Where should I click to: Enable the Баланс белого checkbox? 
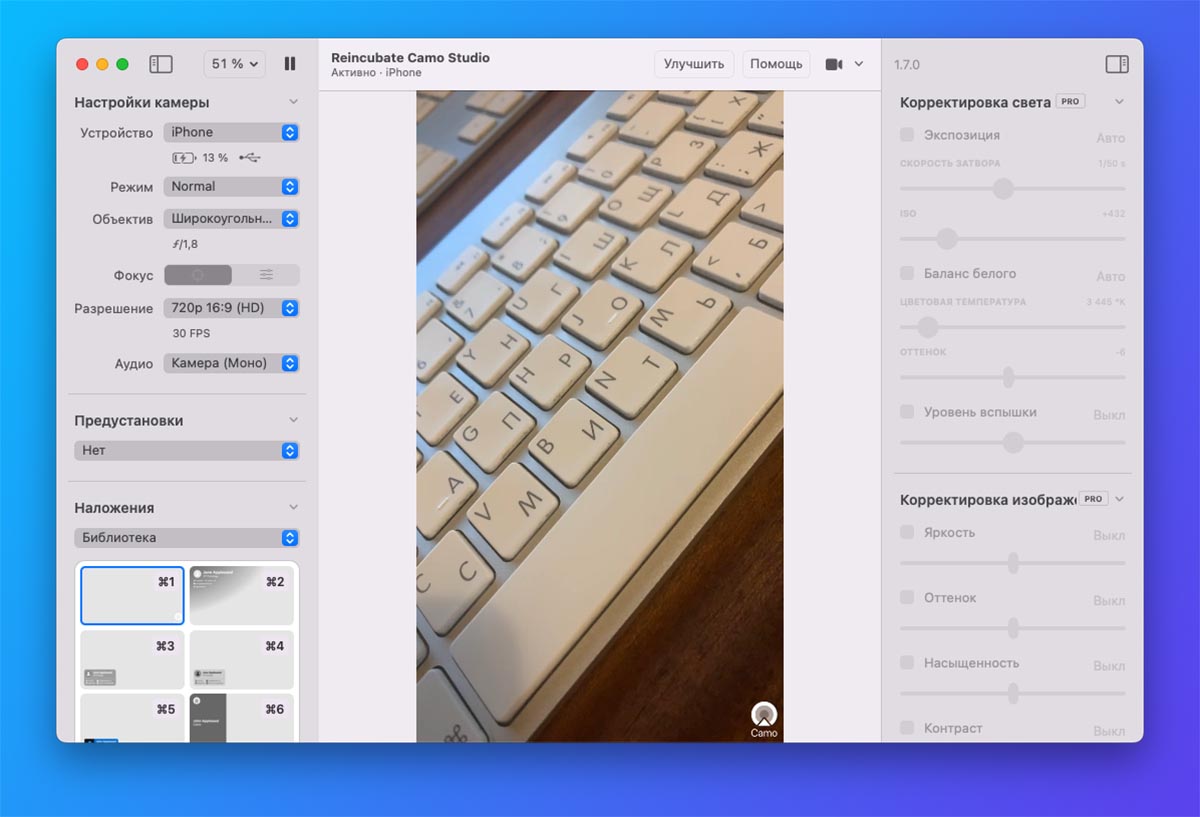click(x=907, y=273)
